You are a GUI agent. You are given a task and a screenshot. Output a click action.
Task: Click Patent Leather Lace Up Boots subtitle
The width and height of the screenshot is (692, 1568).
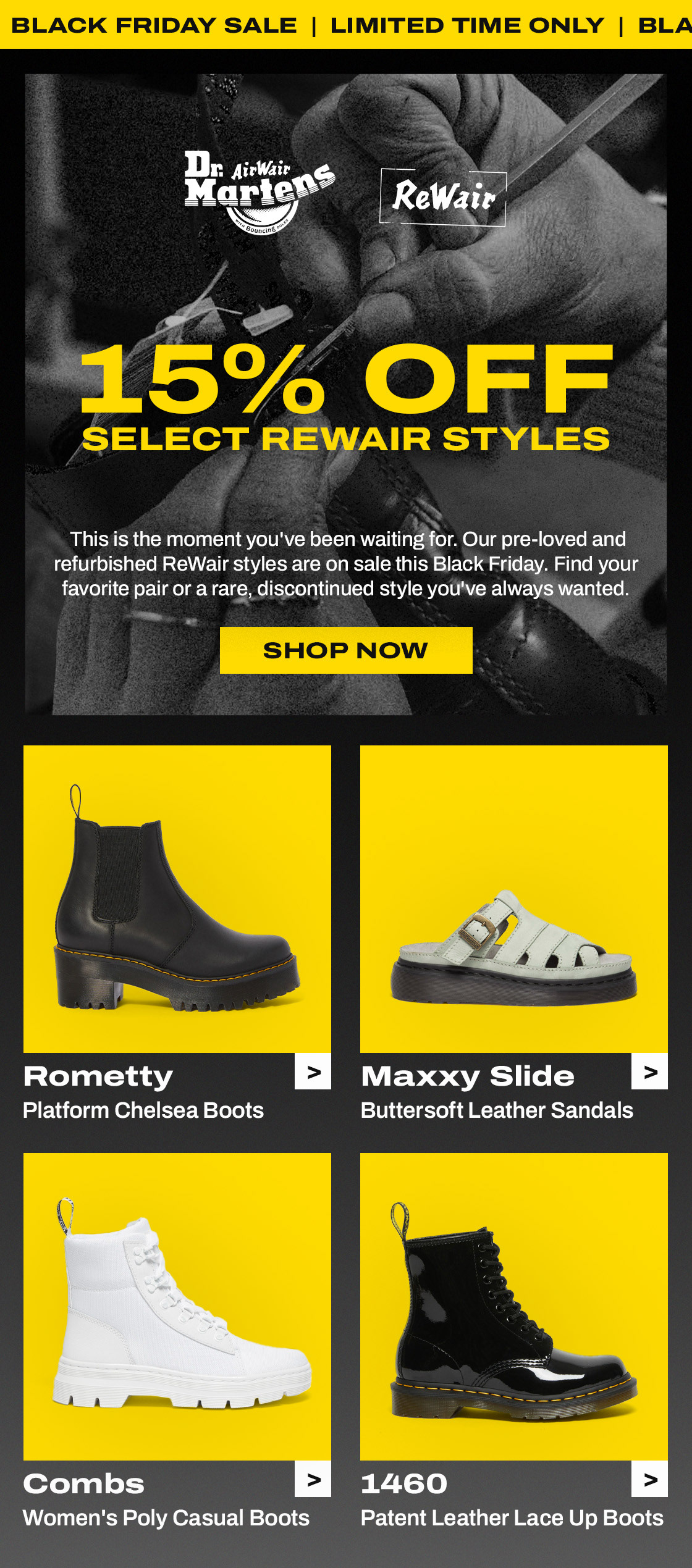tap(512, 1518)
